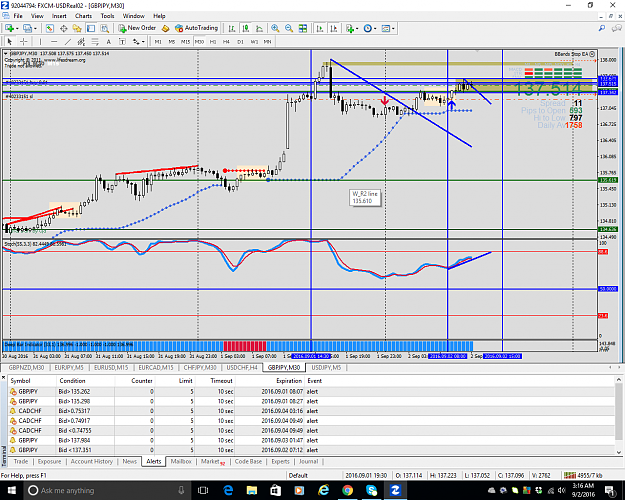Select the Fibonacci Retracement tool

click(x=95, y=41)
